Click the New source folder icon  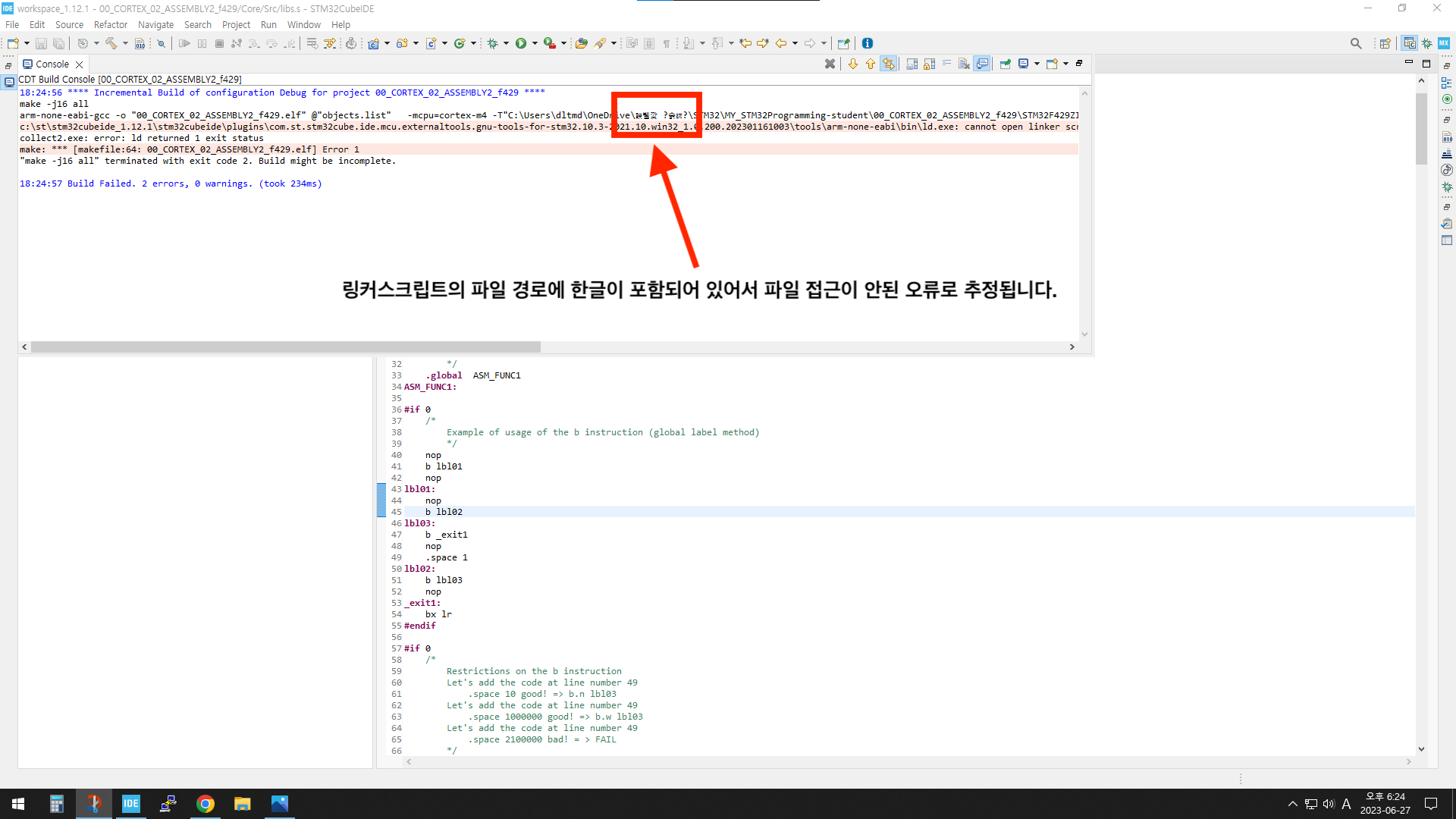point(402,43)
